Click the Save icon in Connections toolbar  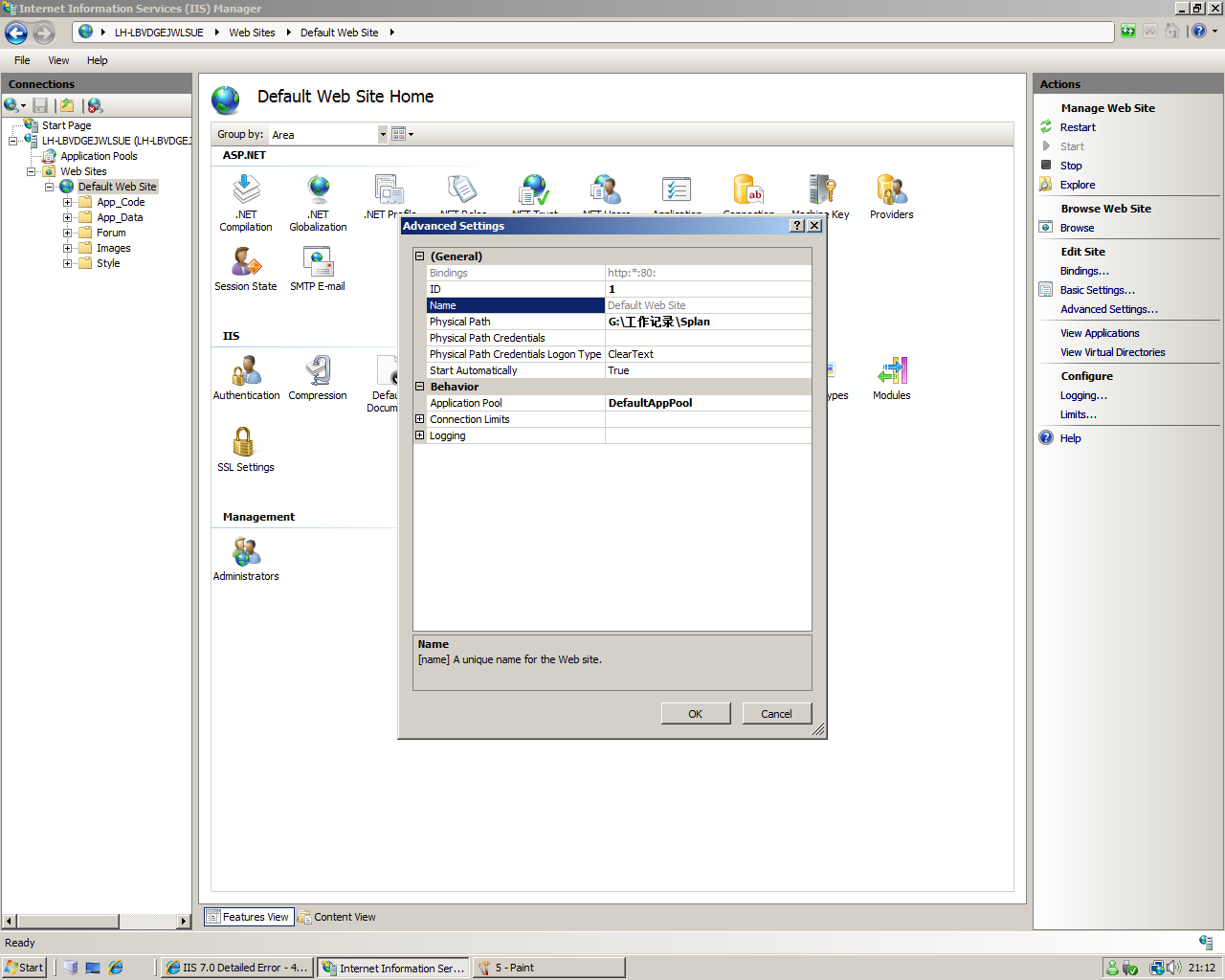(x=40, y=105)
